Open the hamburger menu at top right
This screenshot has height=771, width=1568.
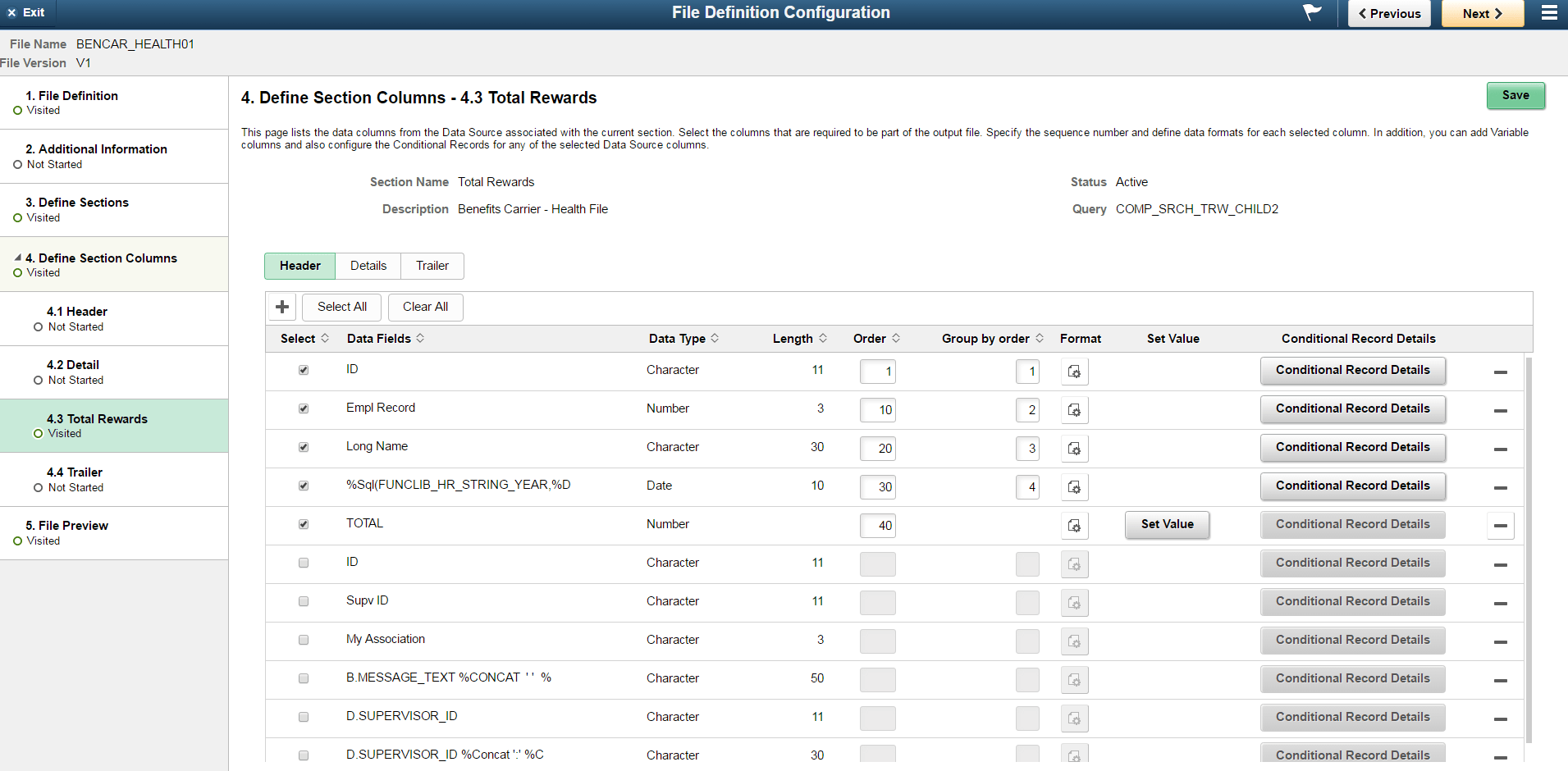(x=1551, y=12)
